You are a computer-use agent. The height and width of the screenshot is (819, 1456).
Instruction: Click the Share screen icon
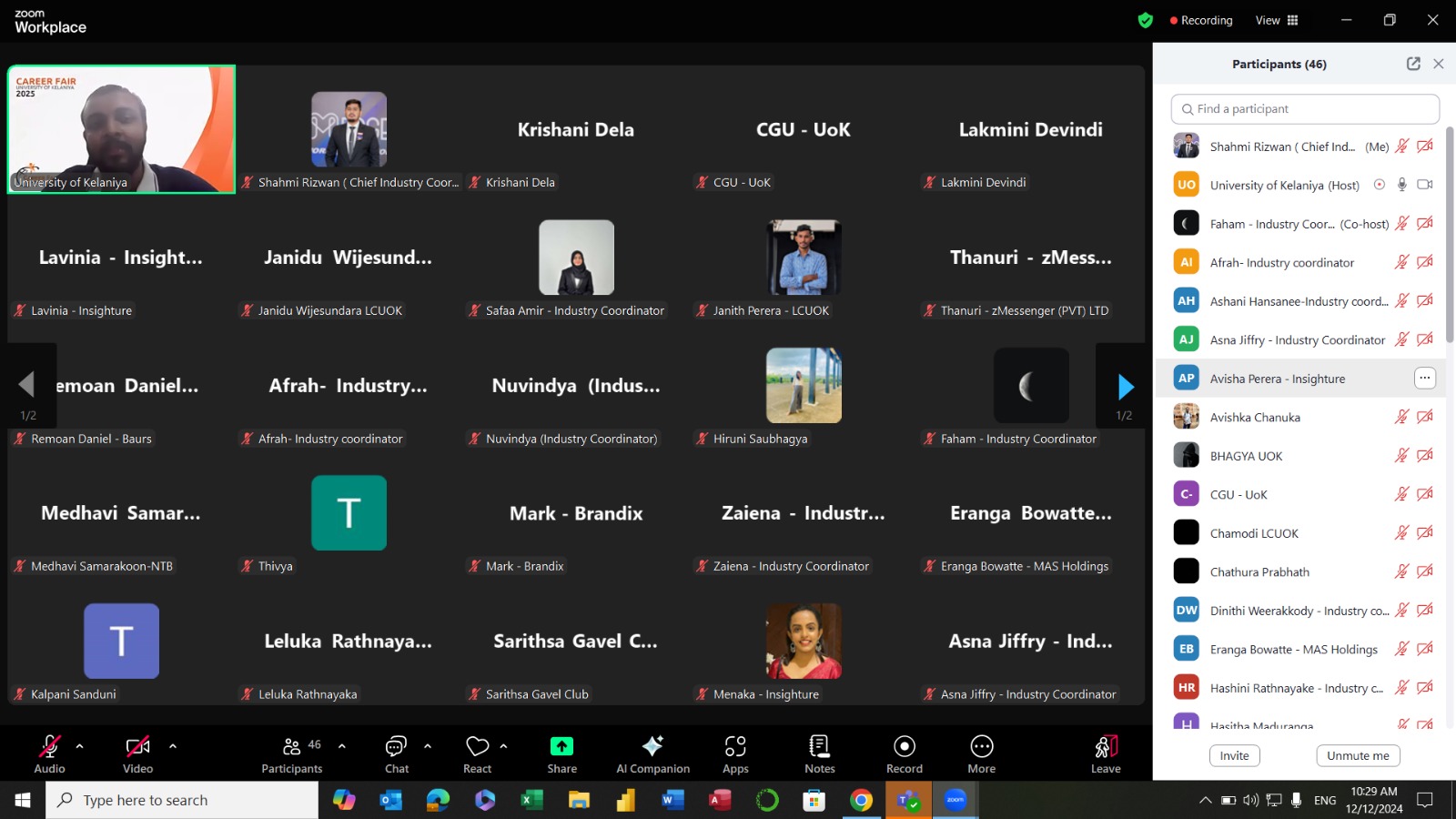point(561,746)
